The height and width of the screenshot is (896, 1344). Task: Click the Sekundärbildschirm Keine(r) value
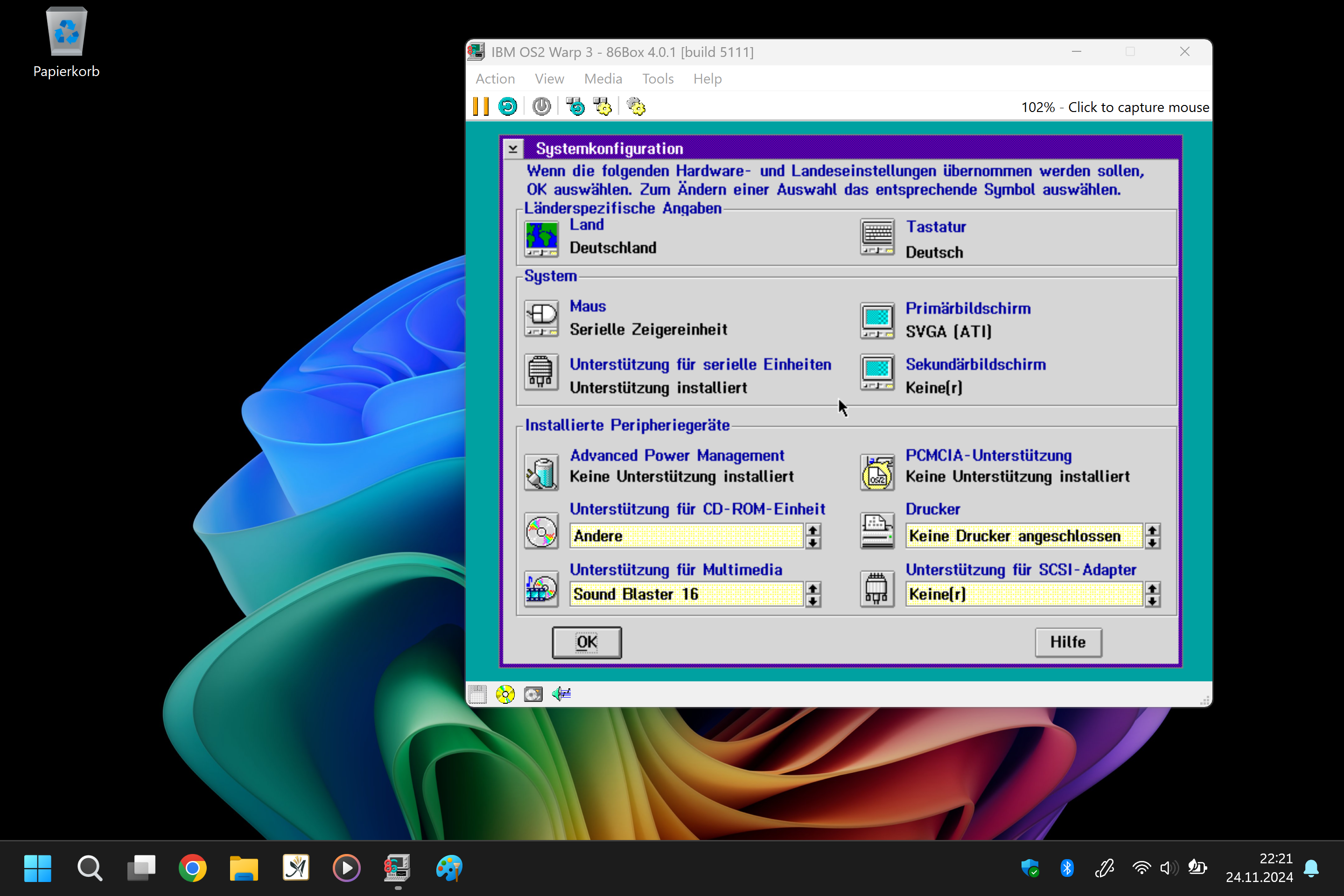pyautogui.click(x=934, y=388)
